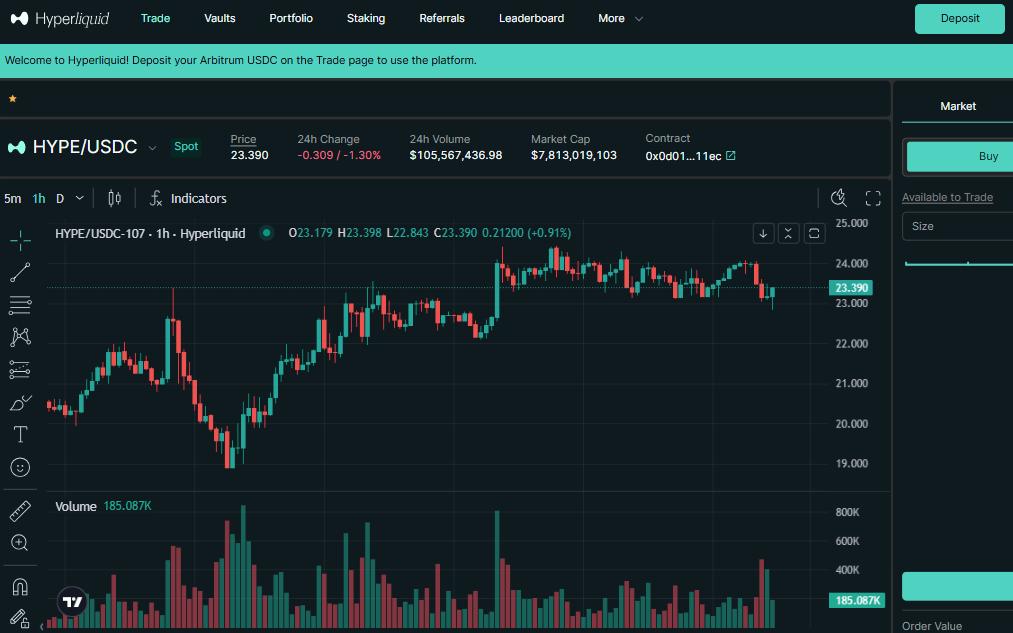This screenshot has width=1013, height=633.
Task: Click the 25.000 price axis label
Action: tap(851, 223)
